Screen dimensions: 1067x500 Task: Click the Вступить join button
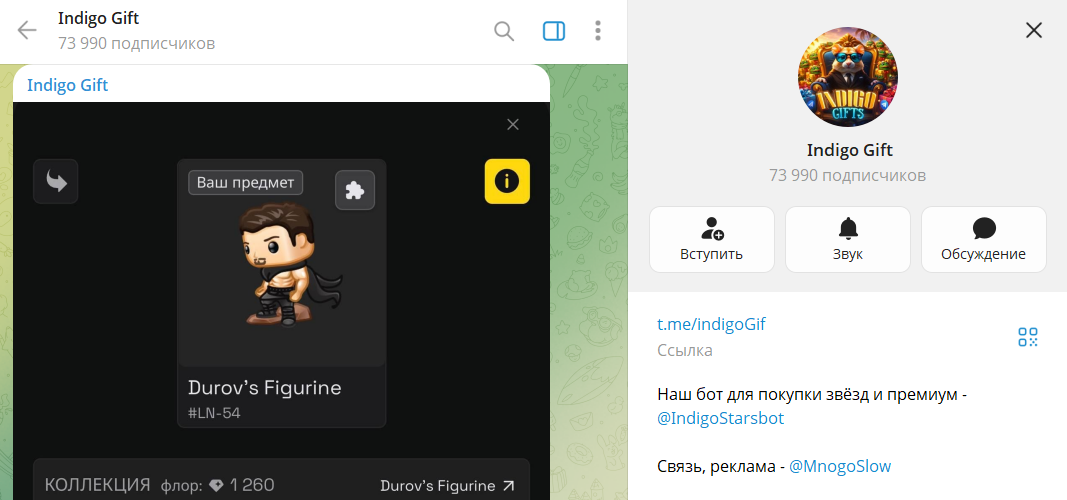(x=712, y=239)
